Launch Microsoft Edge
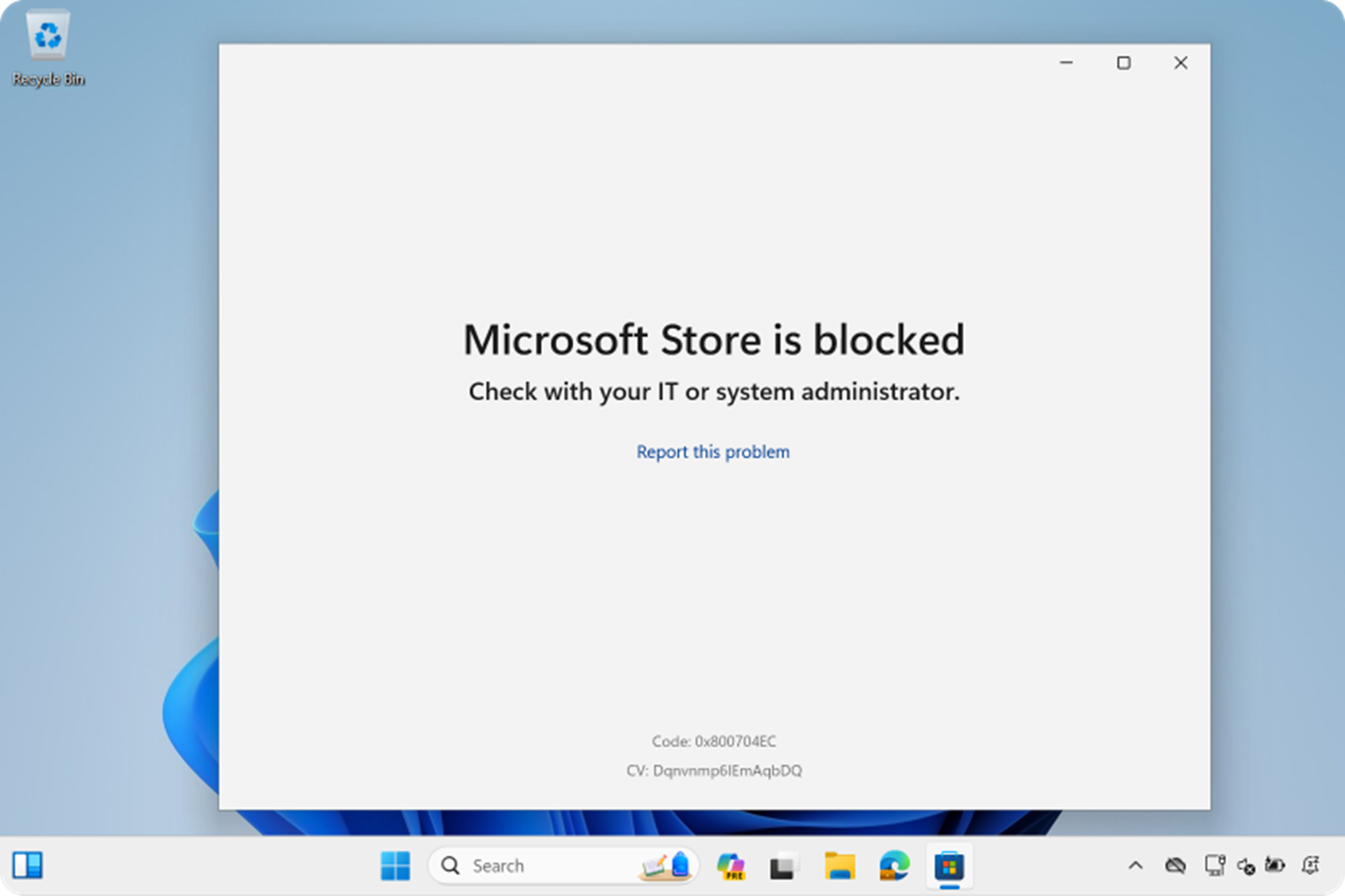 click(x=894, y=866)
